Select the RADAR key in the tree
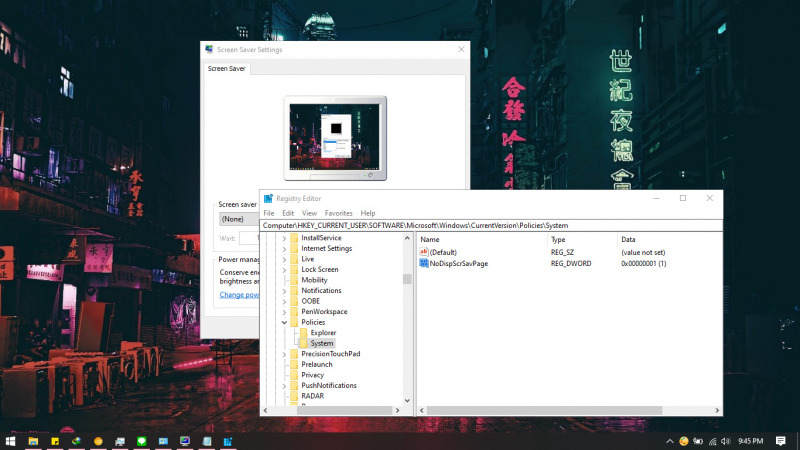 click(x=312, y=396)
